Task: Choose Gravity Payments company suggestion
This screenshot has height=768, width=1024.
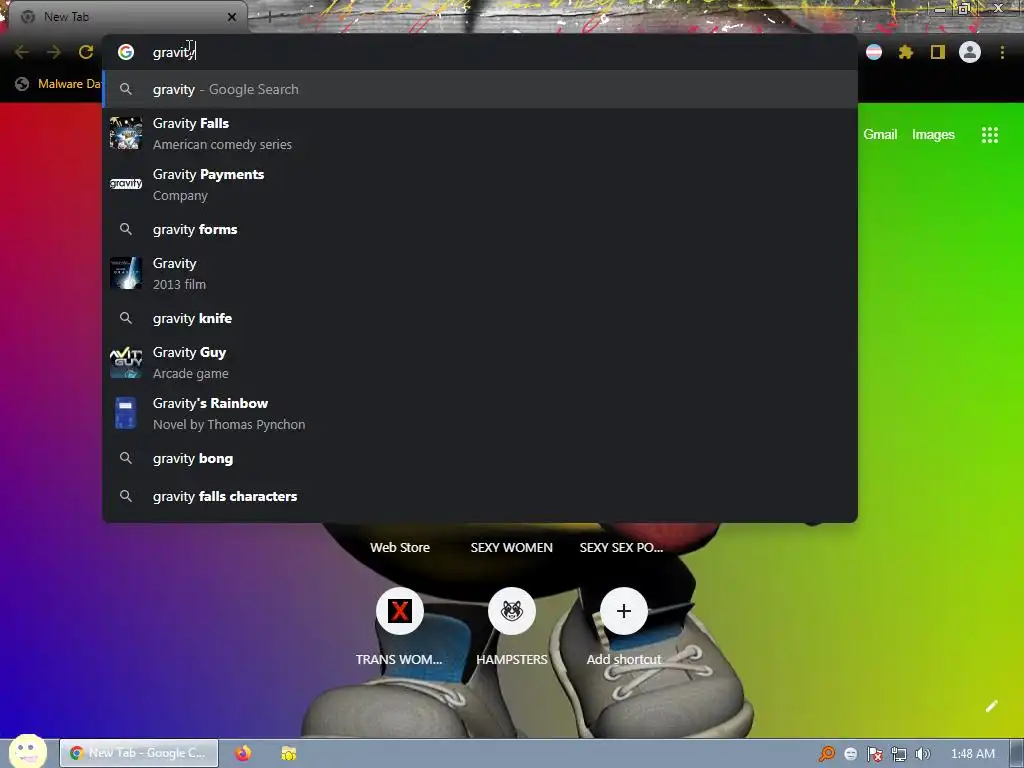Action: click(x=479, y=184)
